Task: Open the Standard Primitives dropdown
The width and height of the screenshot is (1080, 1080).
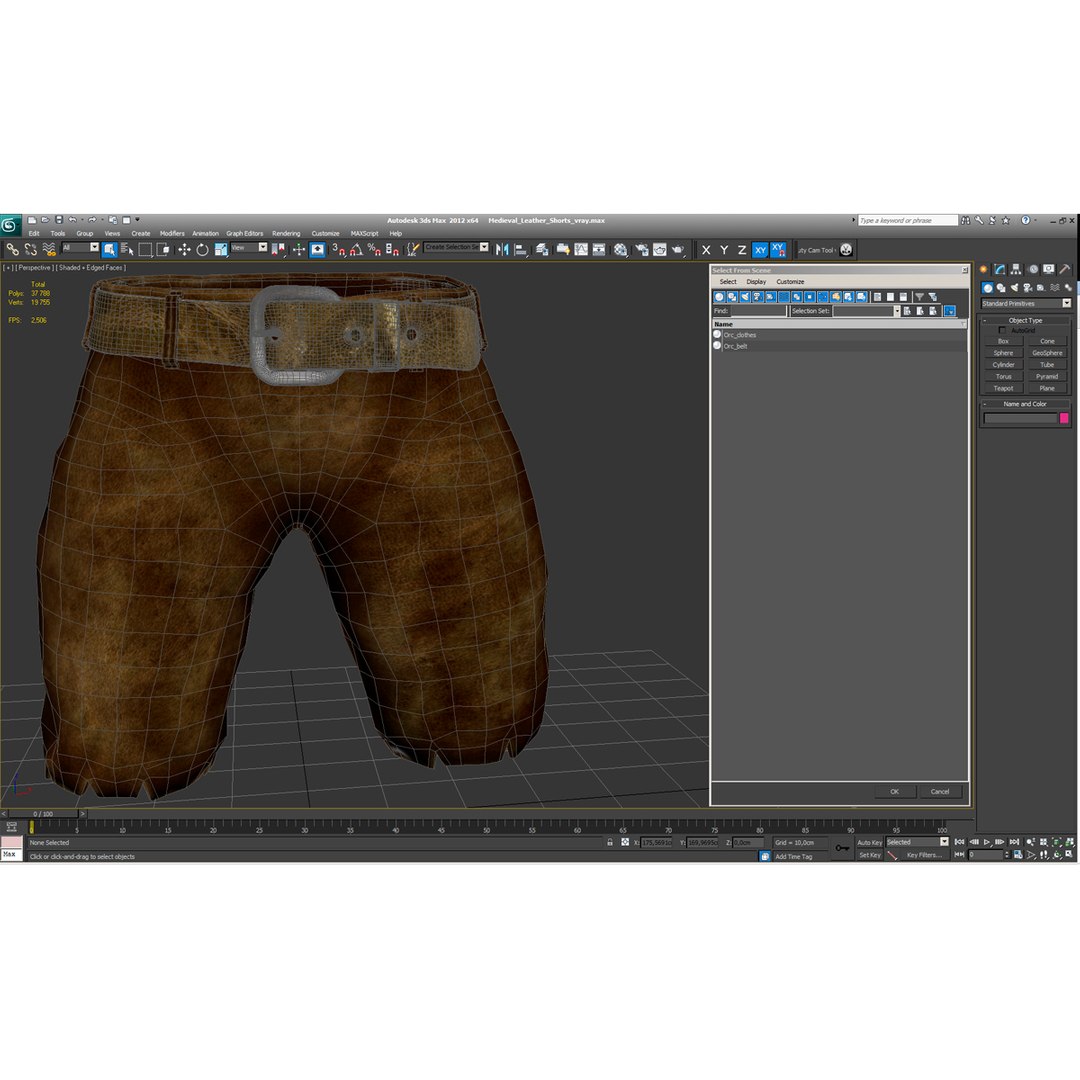Action: point(1026,303)
